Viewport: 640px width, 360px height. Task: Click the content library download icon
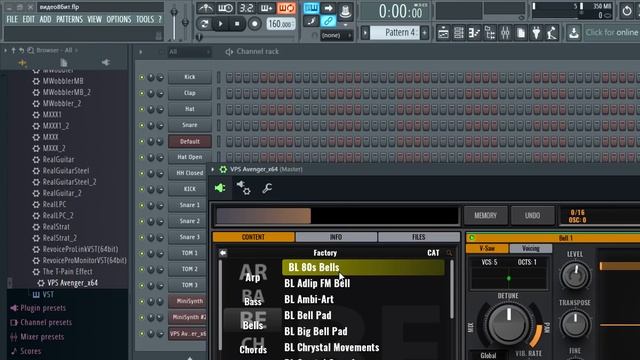(x=574, y=33)
